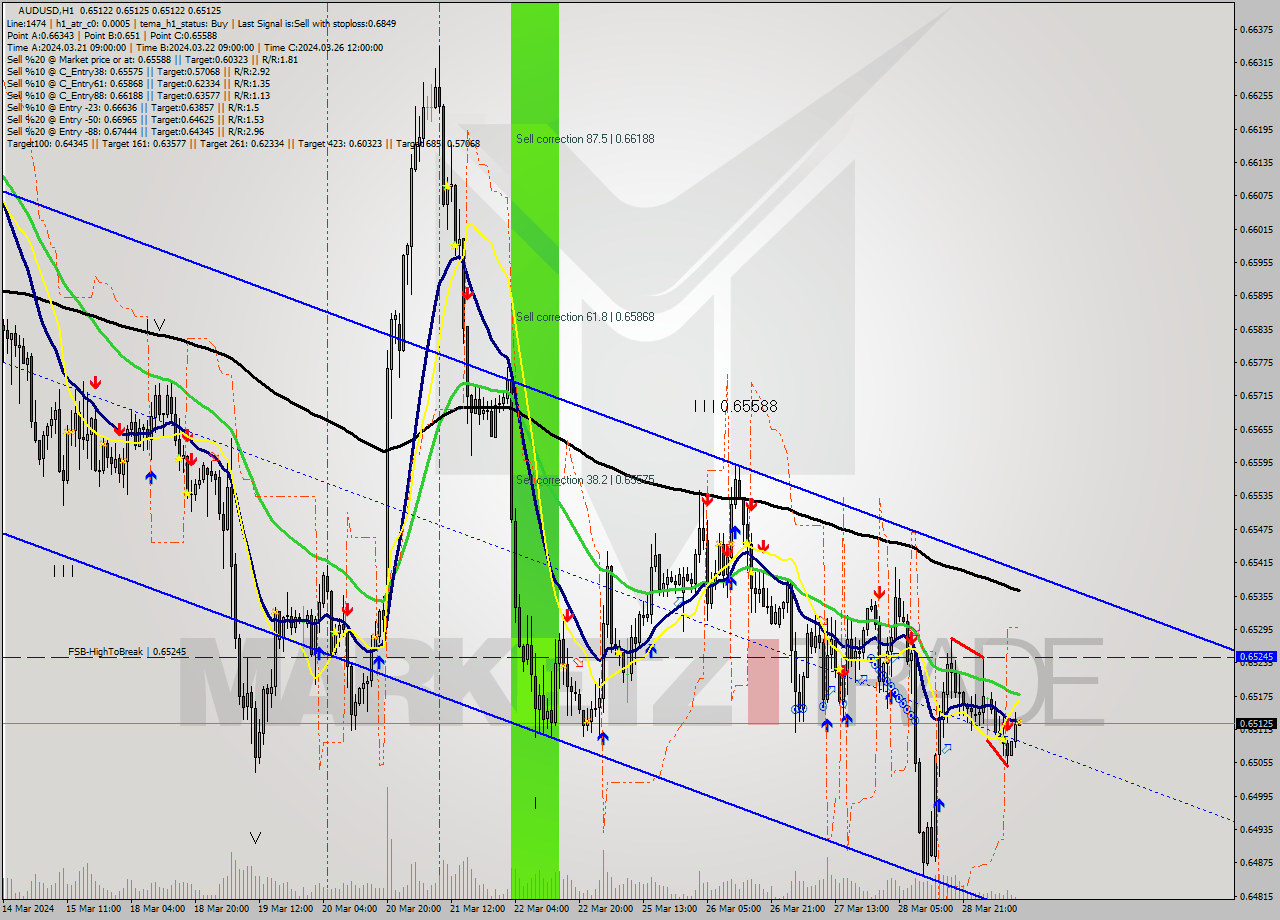
Task: Select 'Sell %20 @ Market price' line
Action: tap(152, 59)
